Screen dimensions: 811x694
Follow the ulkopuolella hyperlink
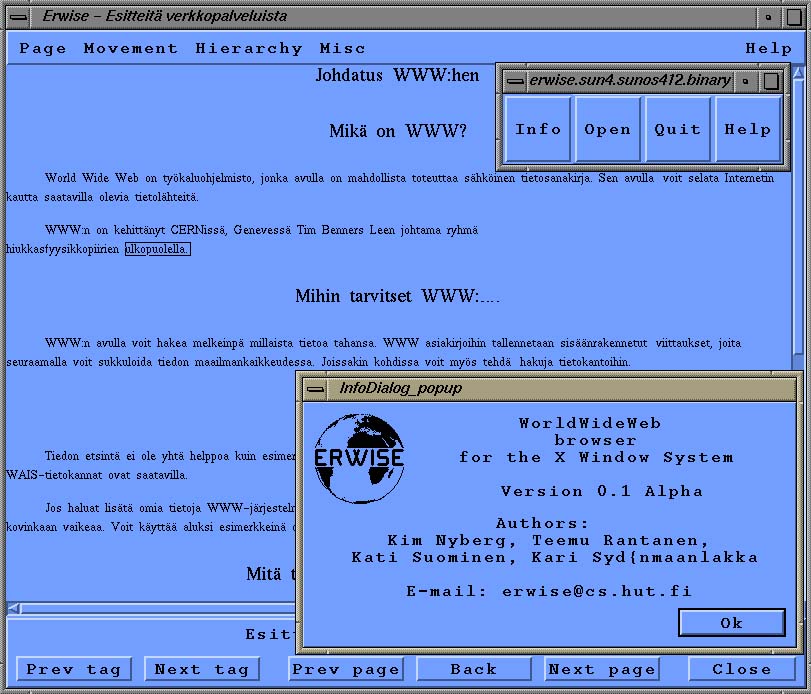tap(160, 249)
